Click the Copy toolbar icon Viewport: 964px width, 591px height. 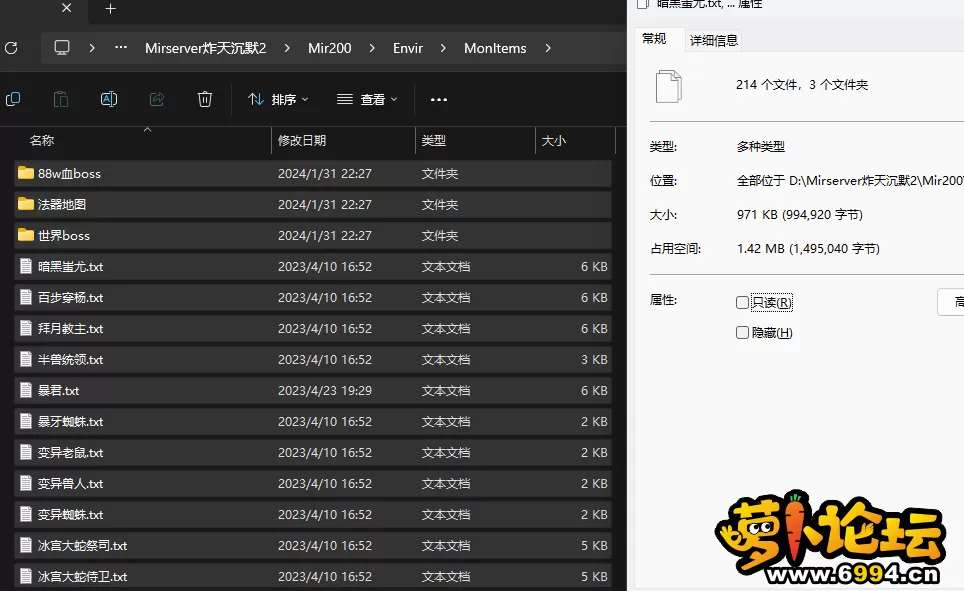coord(13,99)
